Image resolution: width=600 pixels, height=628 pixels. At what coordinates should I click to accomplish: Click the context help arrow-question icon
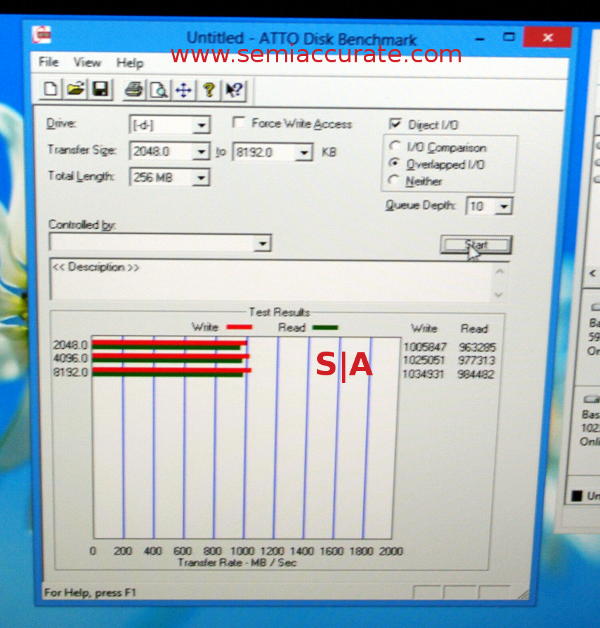234,90
